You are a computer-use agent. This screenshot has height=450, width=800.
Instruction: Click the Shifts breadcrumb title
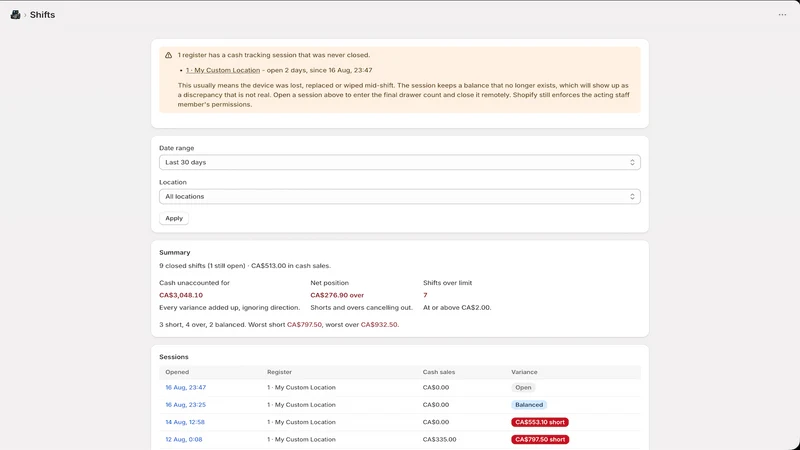pos(42,15)
